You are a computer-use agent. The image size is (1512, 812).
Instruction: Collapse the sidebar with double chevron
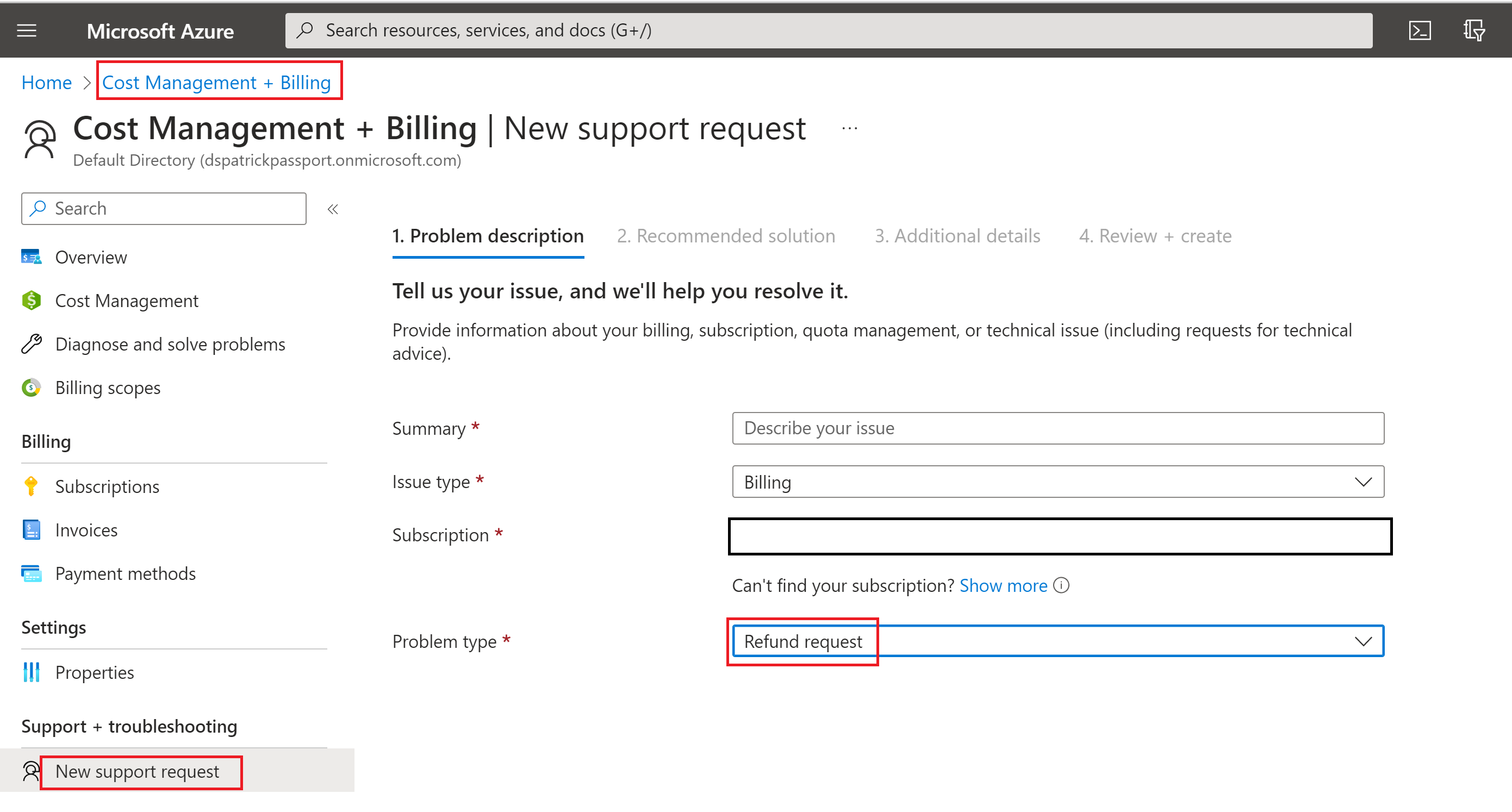(333, 209)
